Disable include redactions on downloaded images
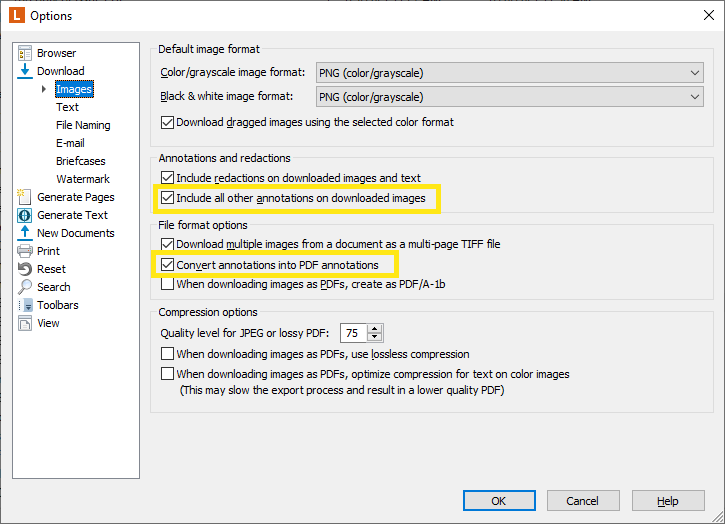This screenshot has height=524, width=725. tap(167, 178)
